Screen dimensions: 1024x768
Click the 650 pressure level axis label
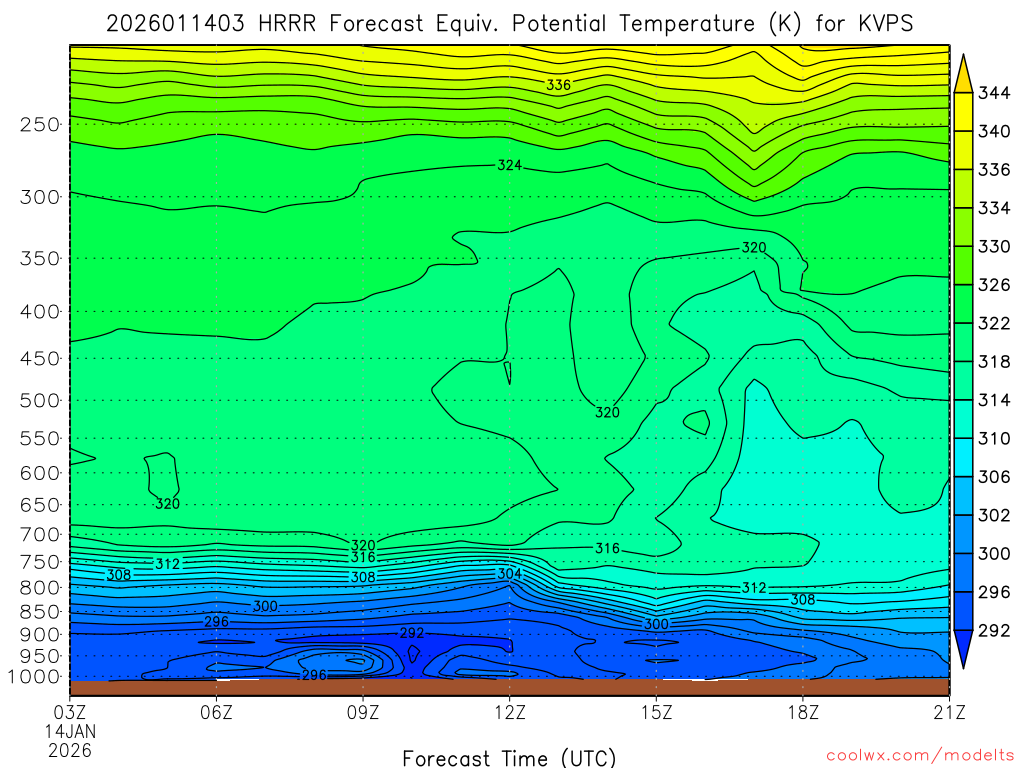pyautogui.click(x=40, y=505)
